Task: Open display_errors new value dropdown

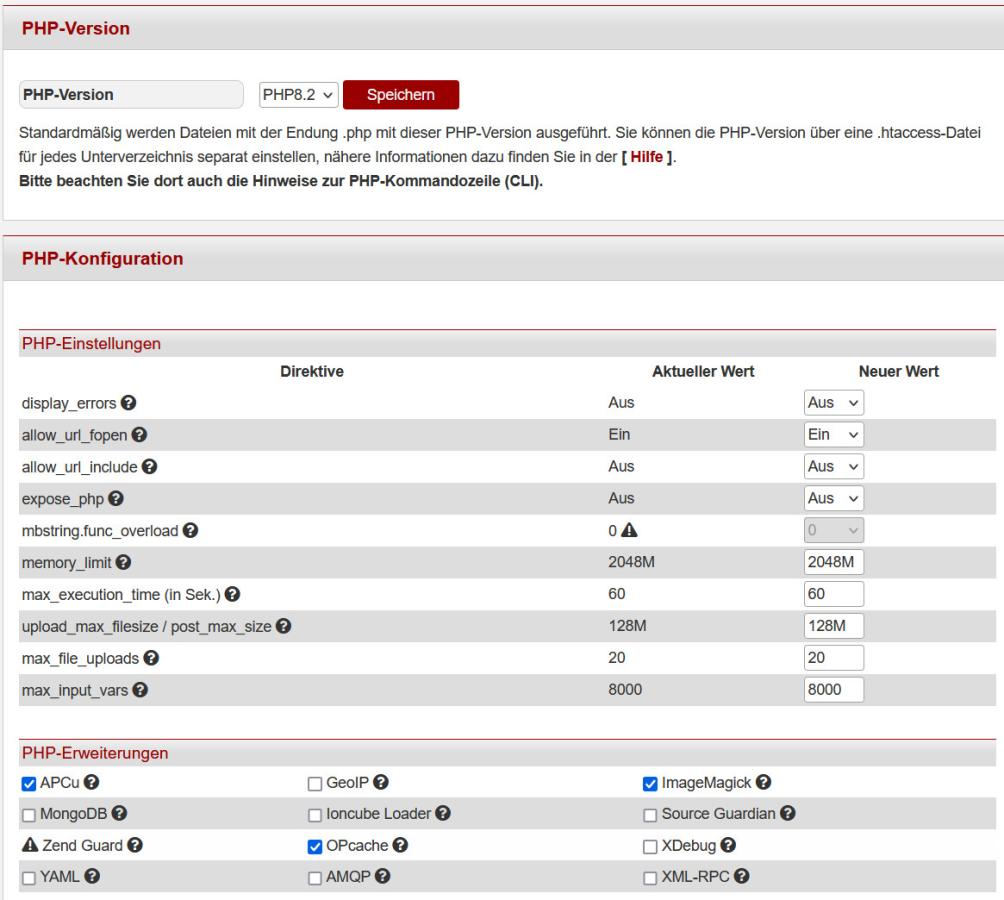Action: click(833, 403)
